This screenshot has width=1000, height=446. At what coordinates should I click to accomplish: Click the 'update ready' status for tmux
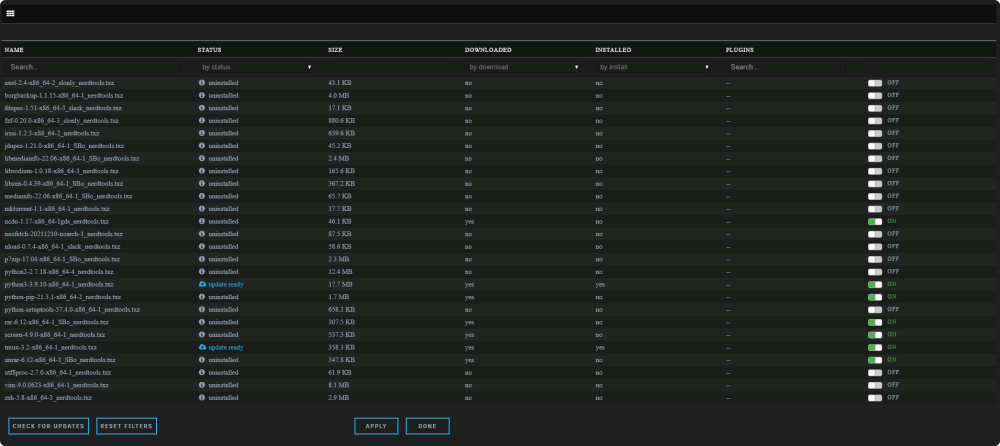click(226, 347)
